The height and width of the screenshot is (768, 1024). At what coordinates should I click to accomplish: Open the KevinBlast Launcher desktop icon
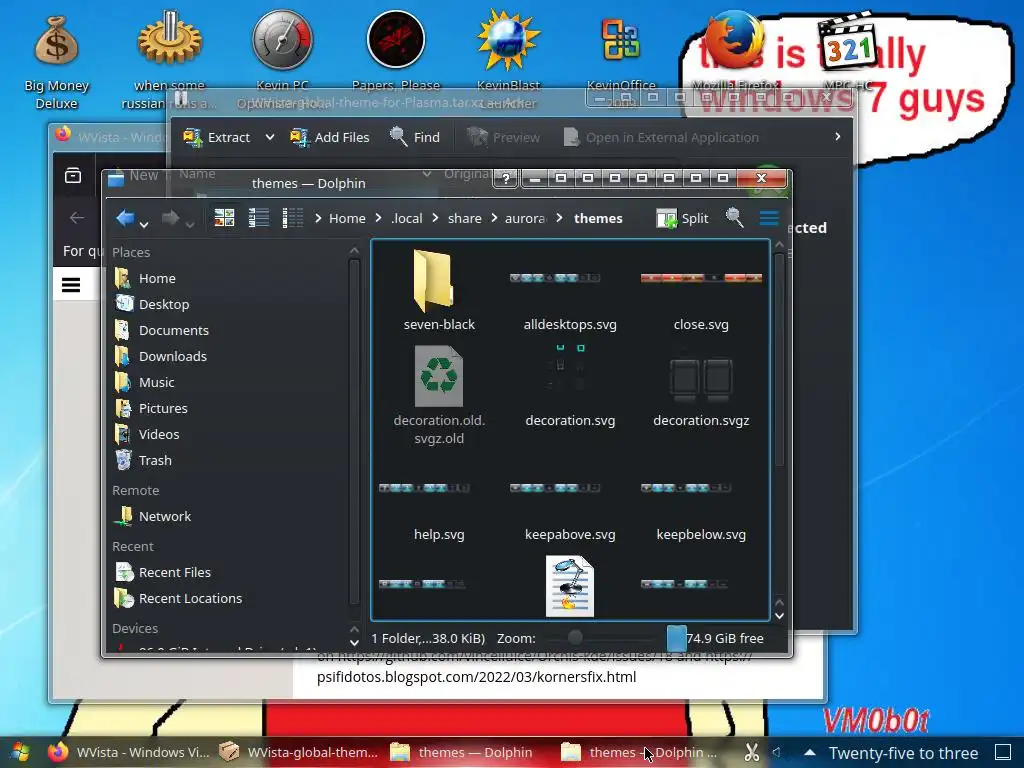508,60
